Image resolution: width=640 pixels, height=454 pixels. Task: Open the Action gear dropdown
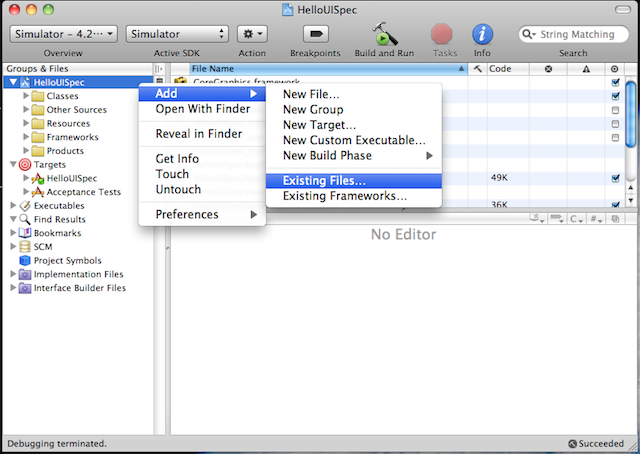point(252,34)
